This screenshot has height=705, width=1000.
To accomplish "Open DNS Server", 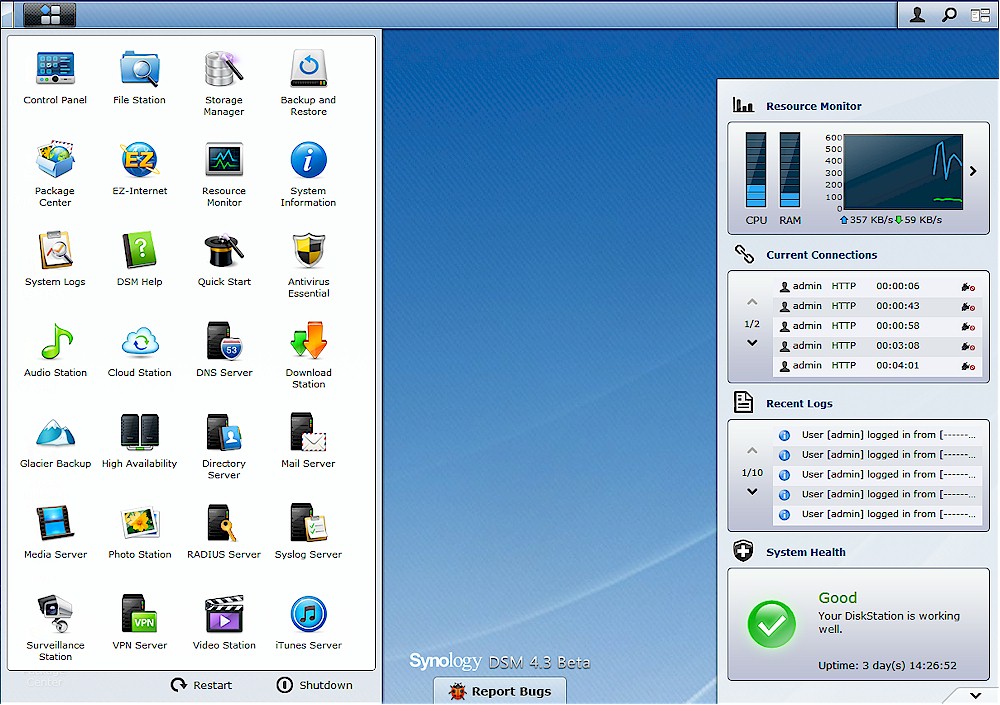I will (224, 350).
